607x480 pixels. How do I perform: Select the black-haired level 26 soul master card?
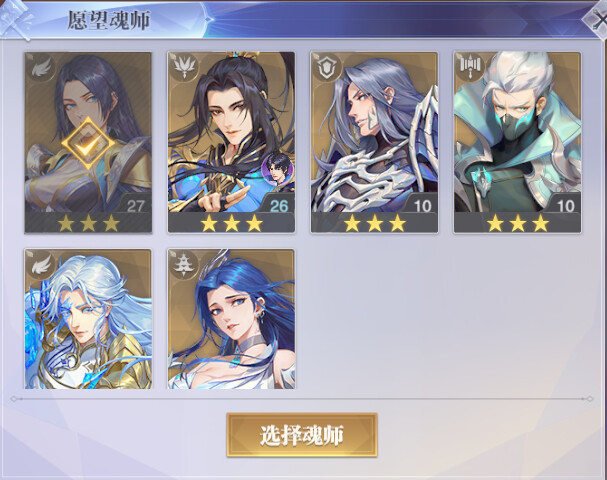click(231, 142)
